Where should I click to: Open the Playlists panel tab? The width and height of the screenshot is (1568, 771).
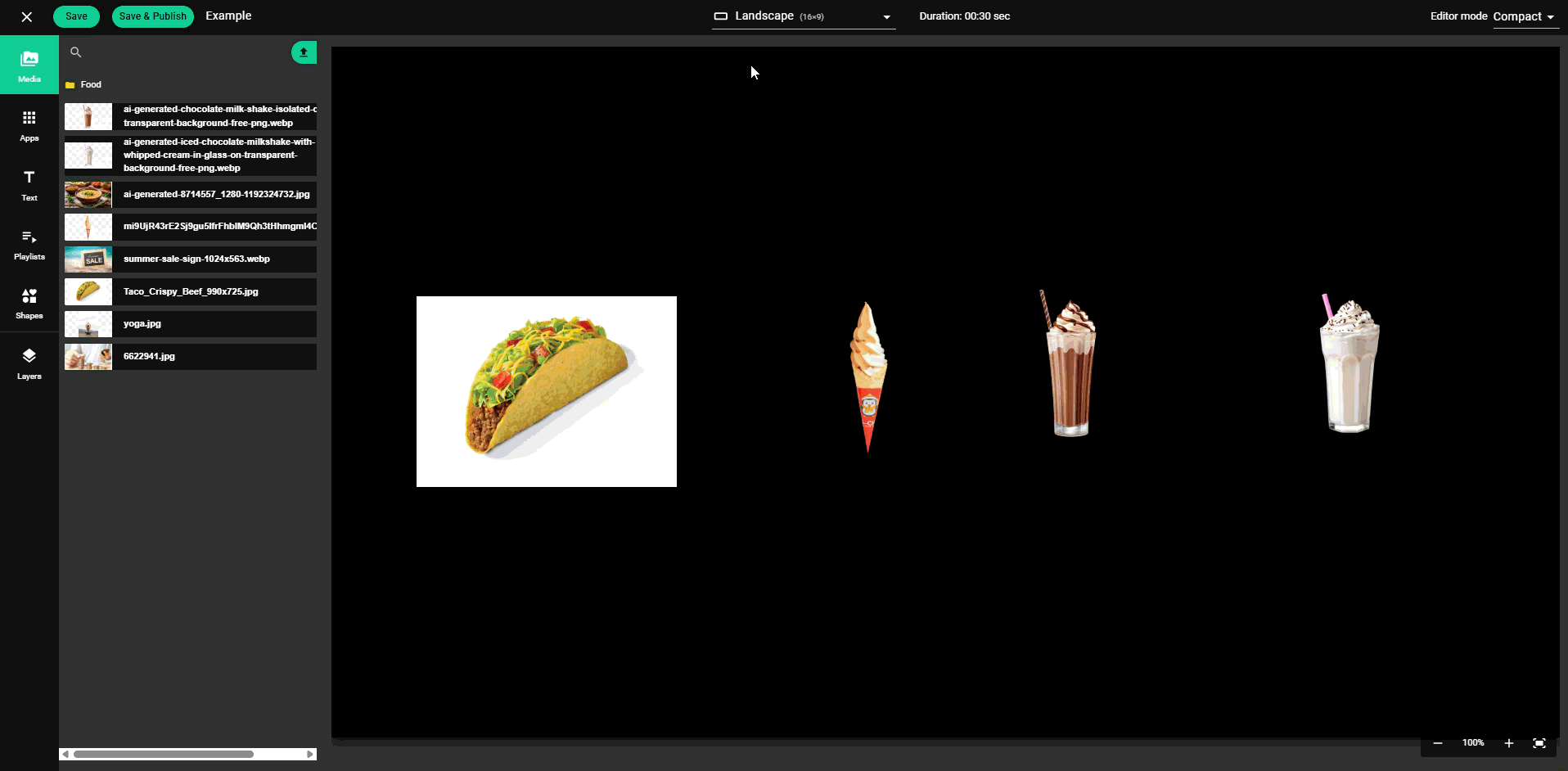tap(29, 244)
